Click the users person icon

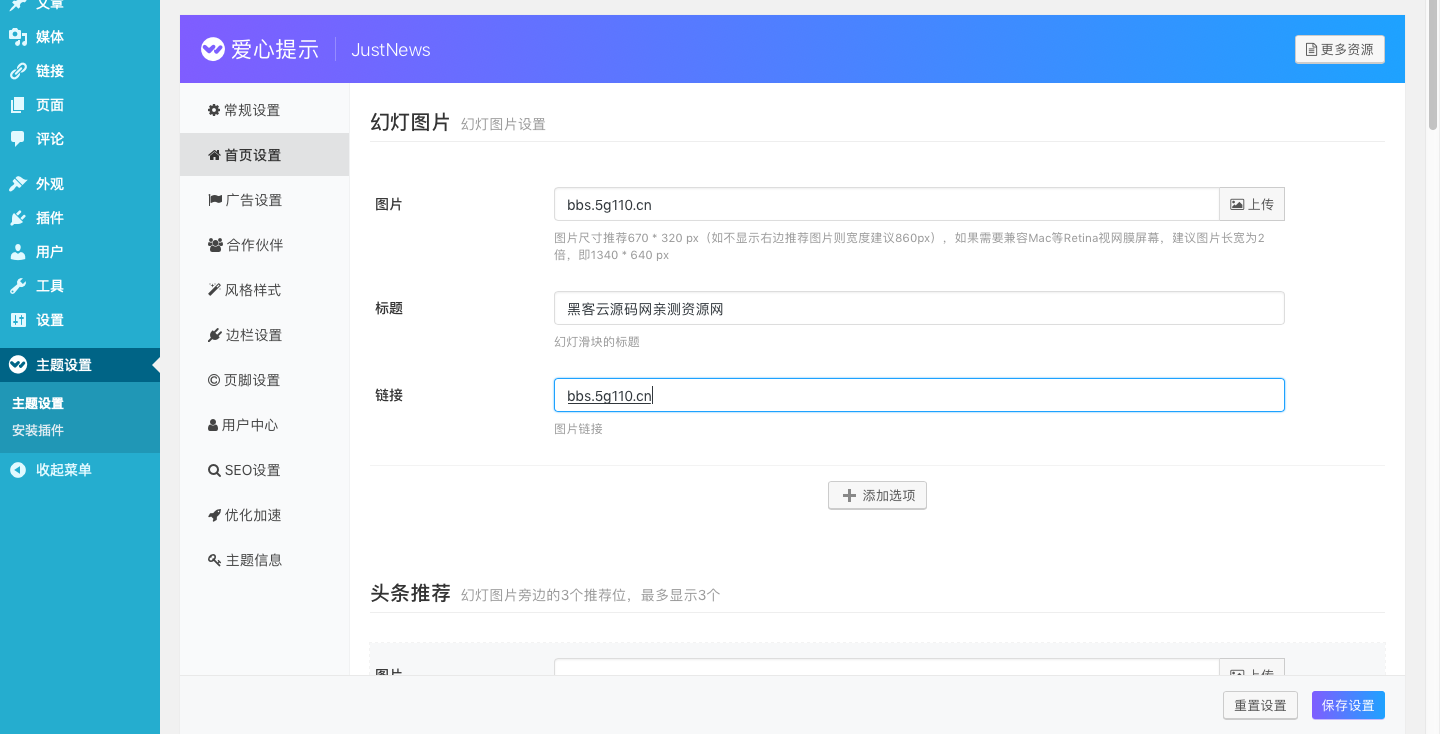pos(18,252)
